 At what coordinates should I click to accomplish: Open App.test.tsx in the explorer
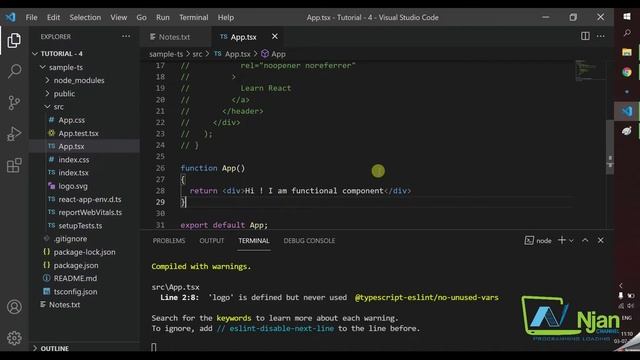click(78, 133)
